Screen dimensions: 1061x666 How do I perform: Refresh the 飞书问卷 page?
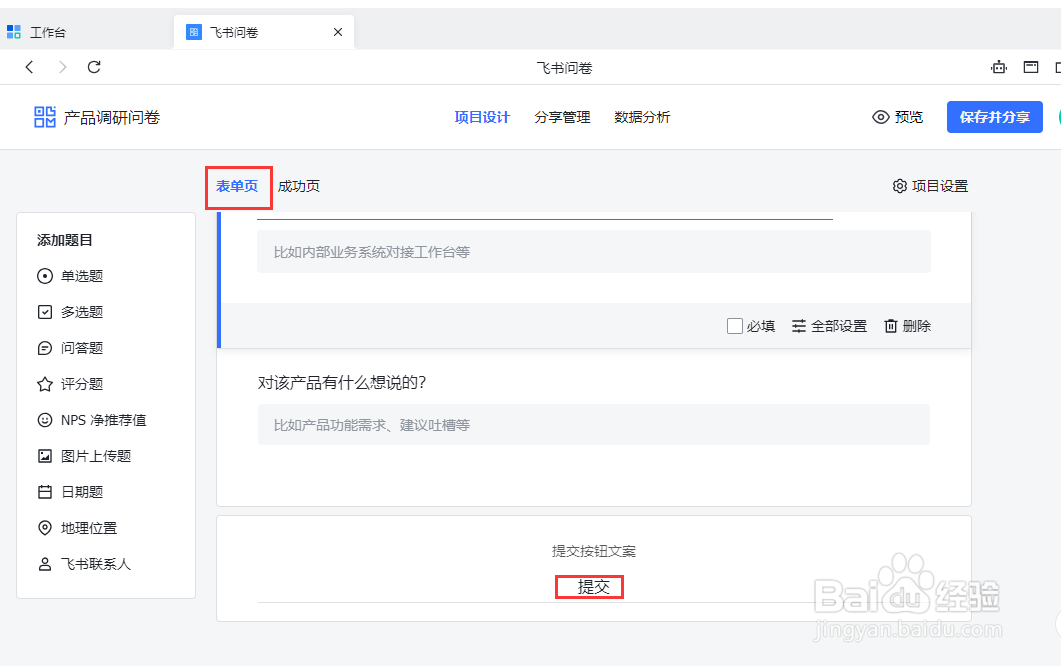tap(93, 67)
